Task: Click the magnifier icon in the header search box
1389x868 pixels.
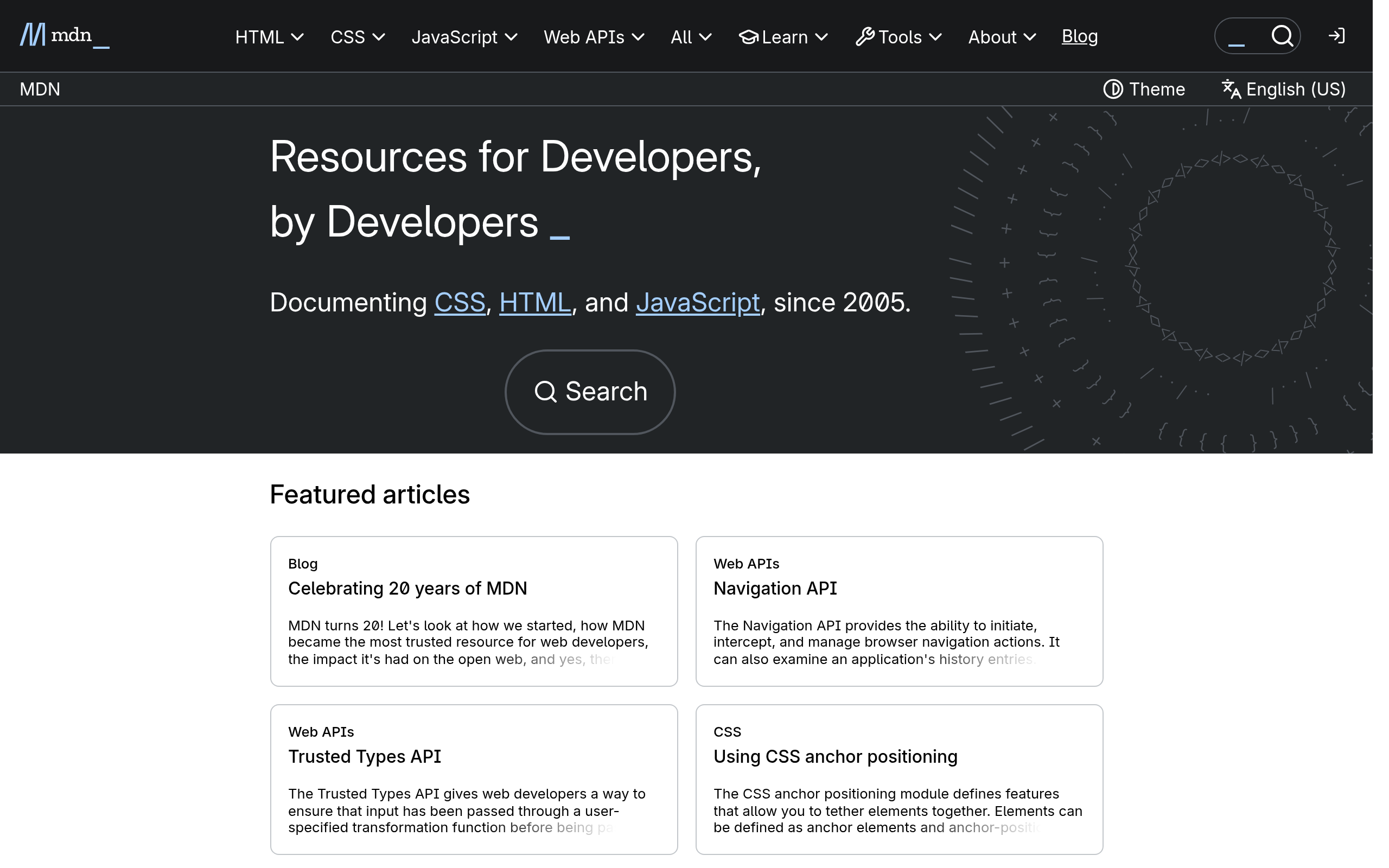Action: pyautogui.click(x=1282, y=36)
